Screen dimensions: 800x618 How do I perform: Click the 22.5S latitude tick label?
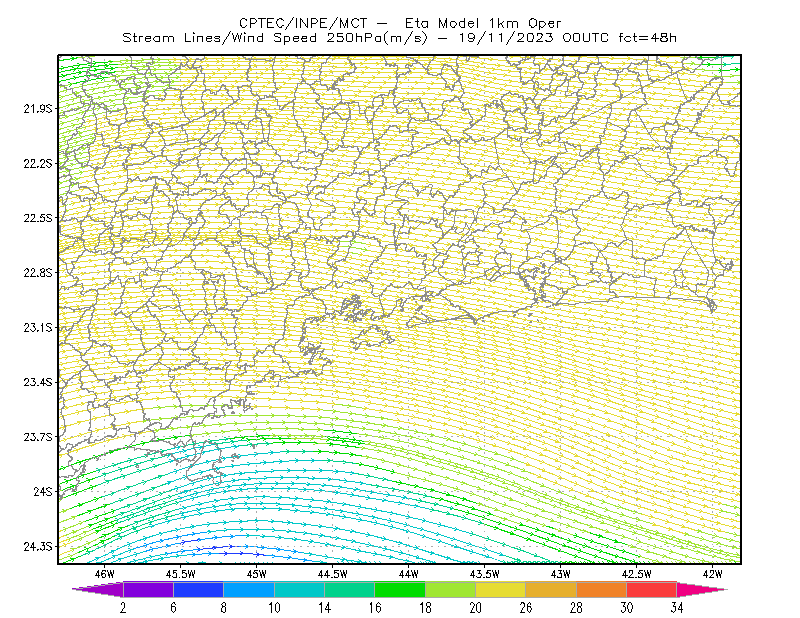pos(38,218)
